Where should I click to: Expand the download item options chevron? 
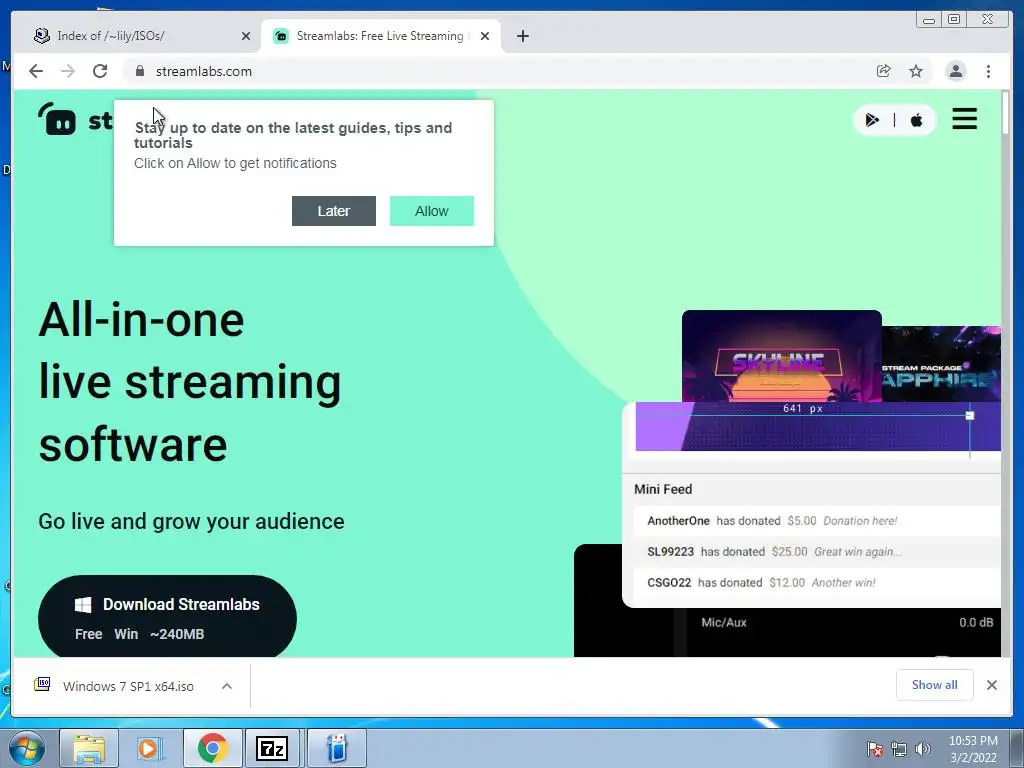[227, 686]
